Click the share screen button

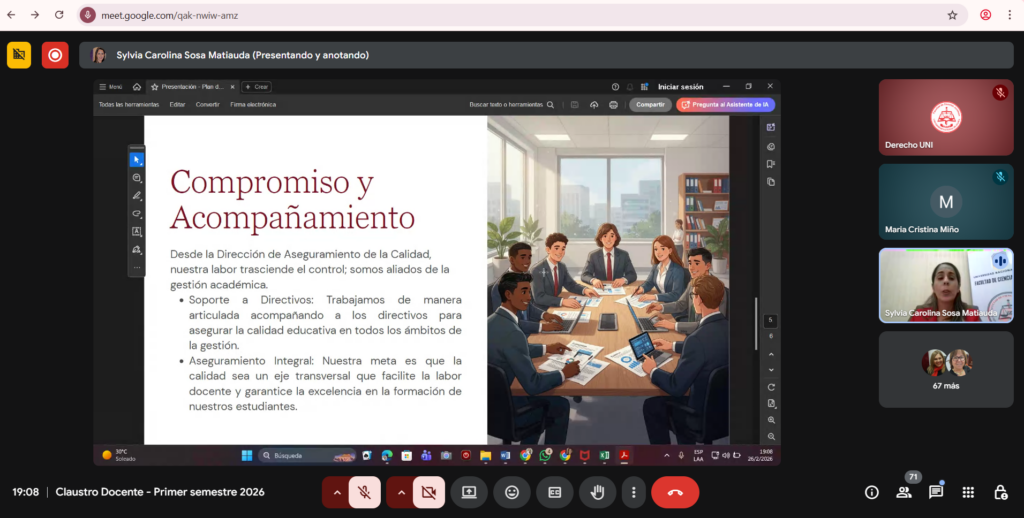468,492
